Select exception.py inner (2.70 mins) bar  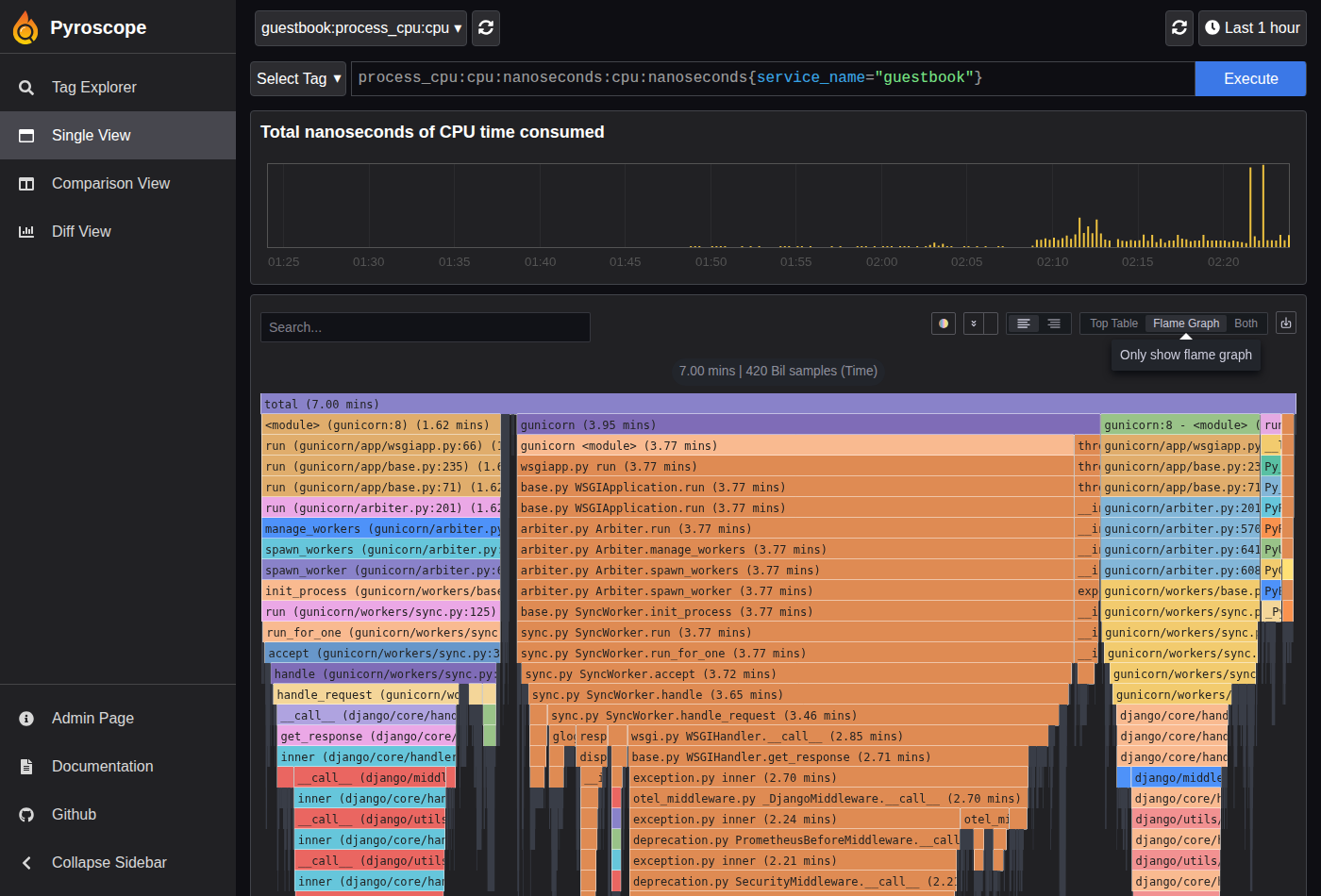tap(828, 778)
